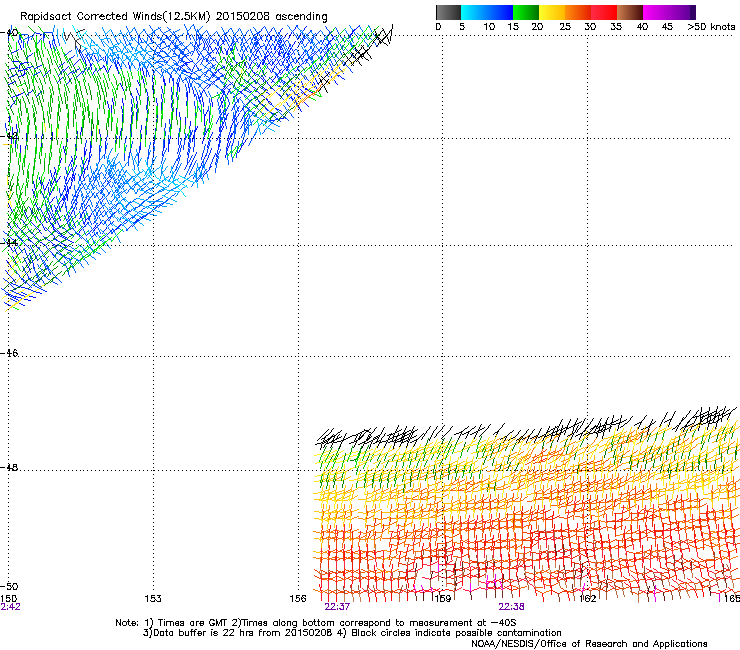Click the 153 longitude axis label

tap(153, 599)
